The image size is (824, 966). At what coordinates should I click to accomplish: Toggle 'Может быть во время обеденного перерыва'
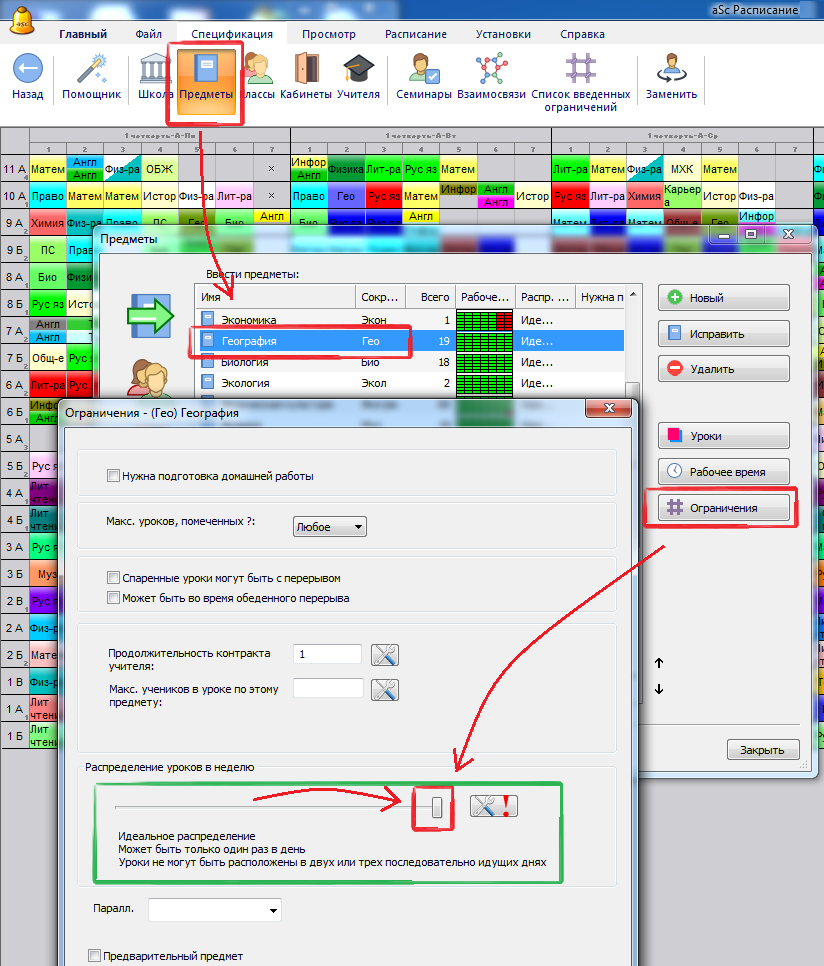click(114, 598)
